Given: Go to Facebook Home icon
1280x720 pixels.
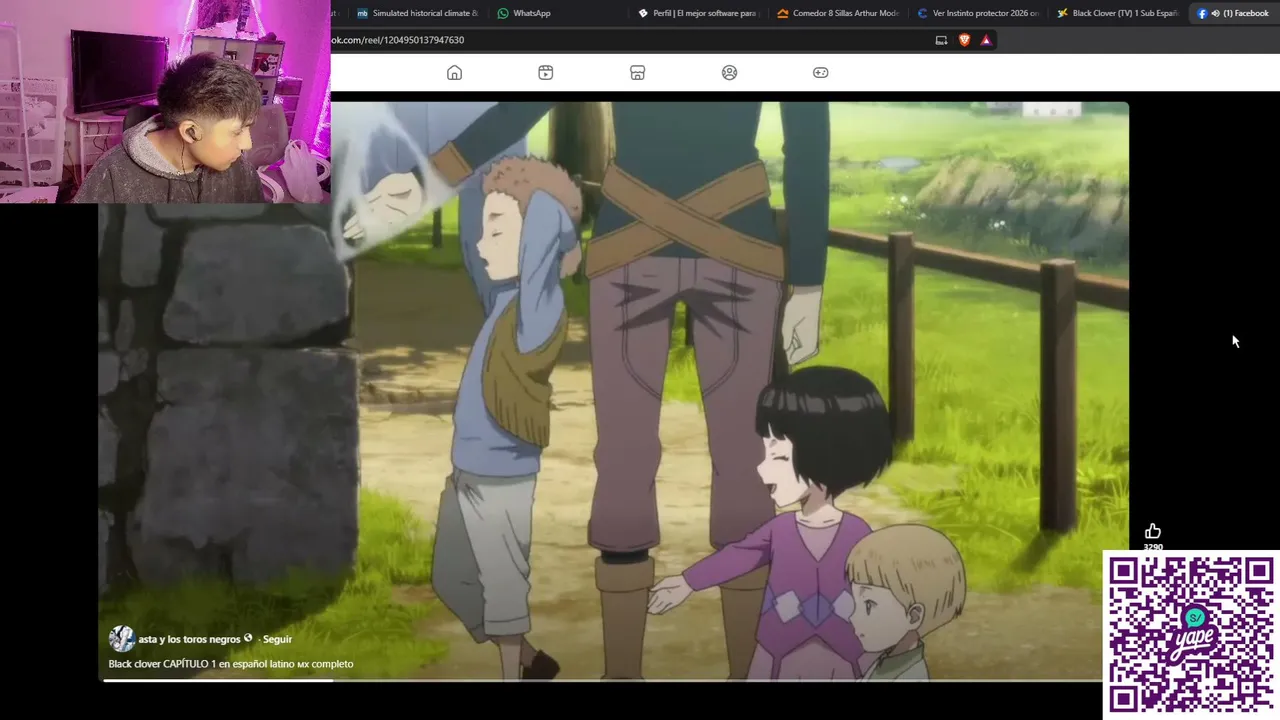Looking at the screenshot, I should pyautogui.click(x=454, y=72).
